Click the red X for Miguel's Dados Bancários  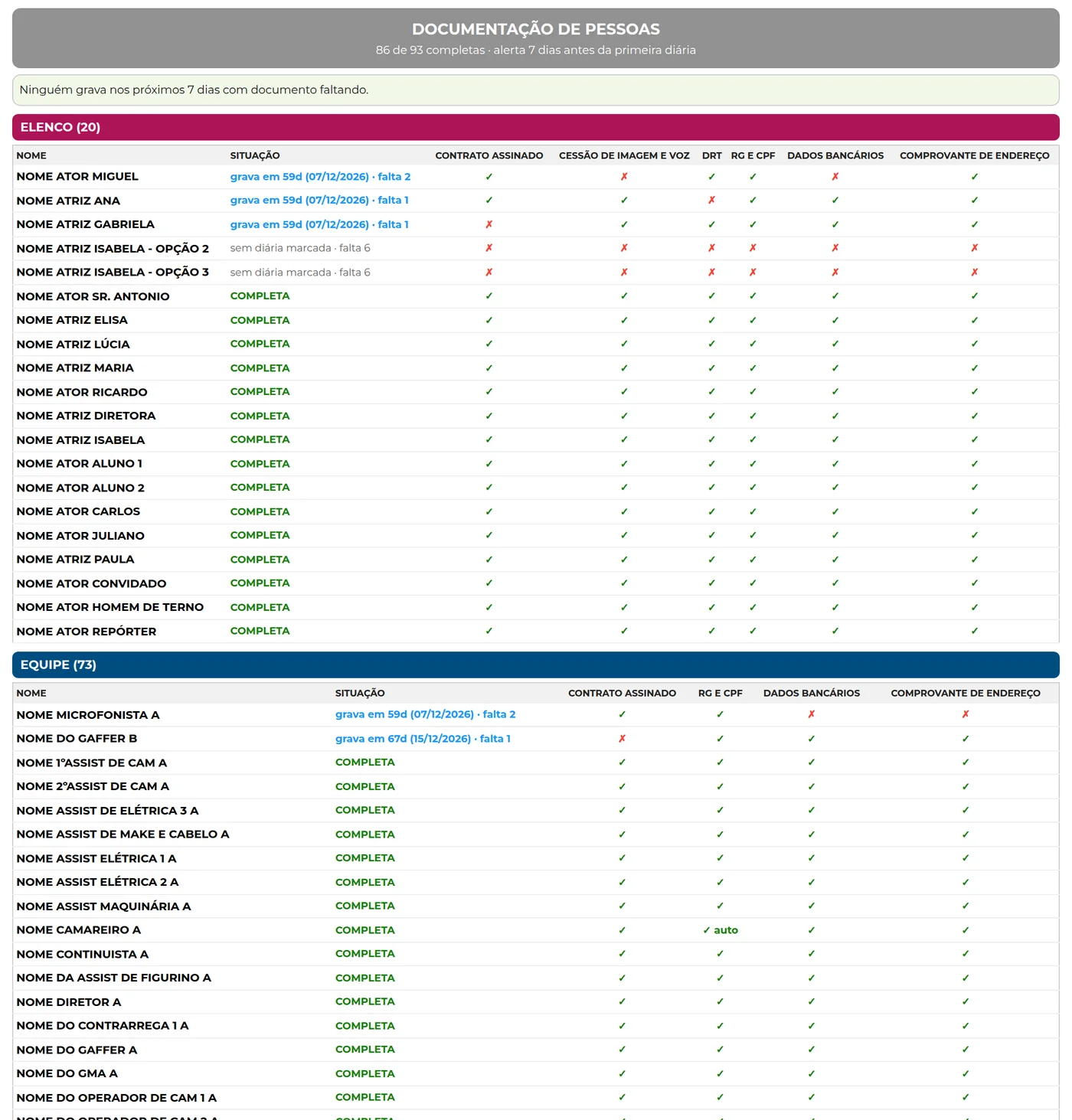(x=835, y=177)
